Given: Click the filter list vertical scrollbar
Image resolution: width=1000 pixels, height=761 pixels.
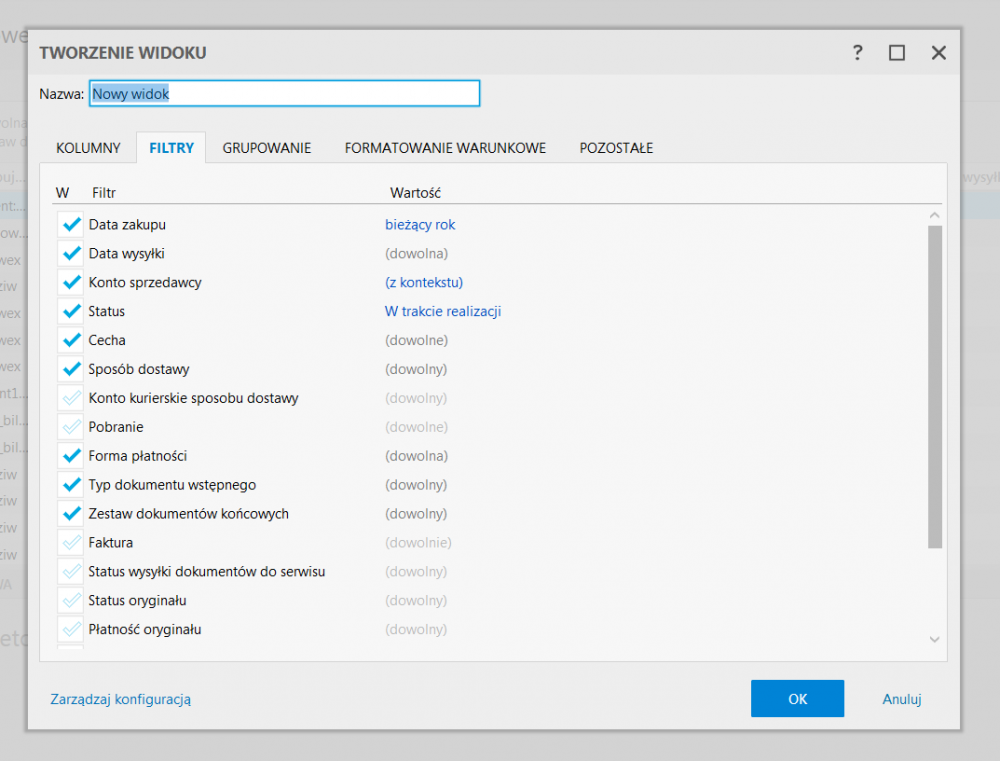Looking at the screenshot, I should pos(935,386).
